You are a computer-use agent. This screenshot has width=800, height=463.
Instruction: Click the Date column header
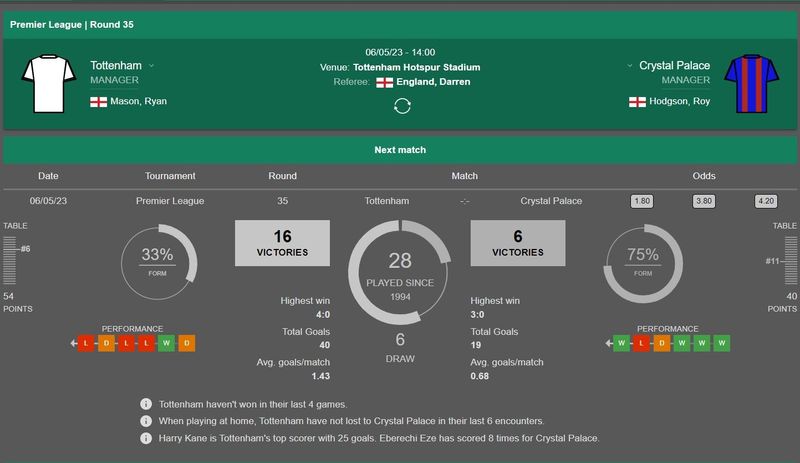[48, 176]
